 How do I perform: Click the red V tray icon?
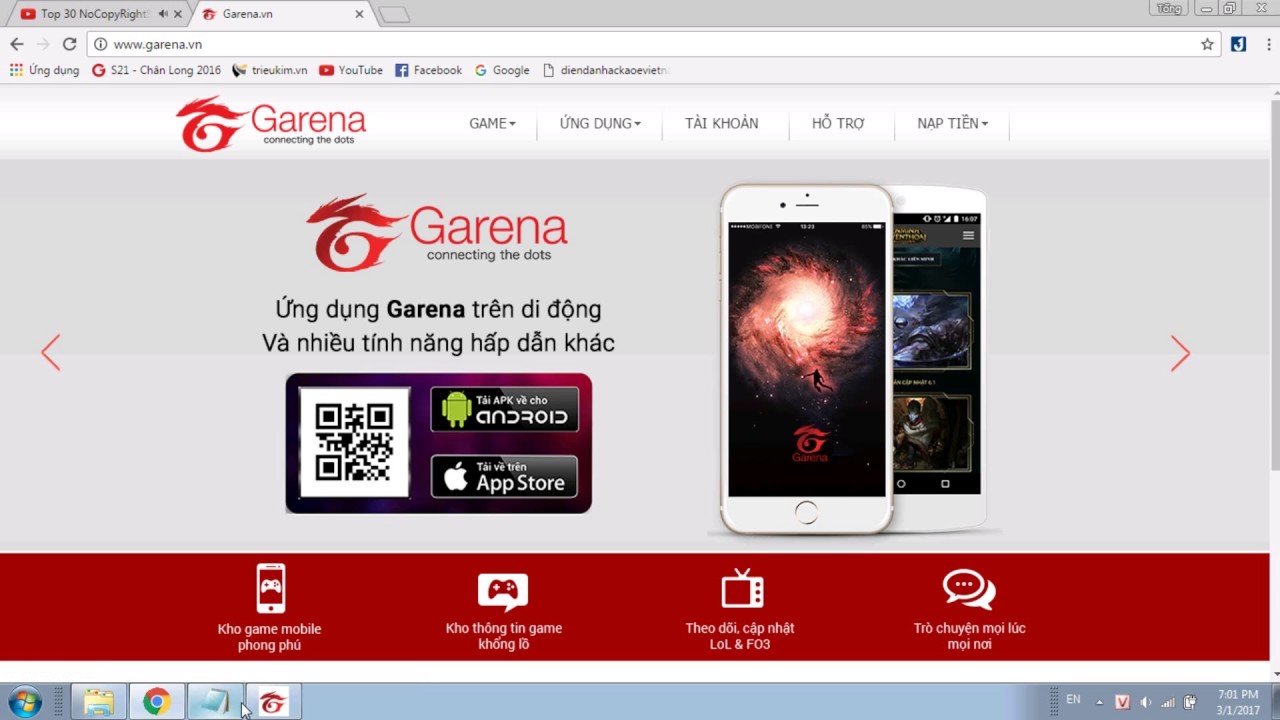tap(1122, 702)
